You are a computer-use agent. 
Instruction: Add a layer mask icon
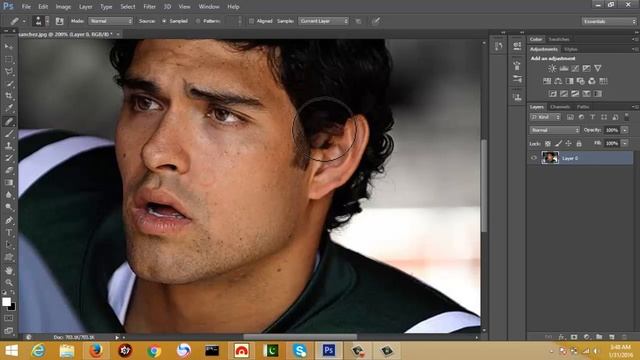coord(574,337)
